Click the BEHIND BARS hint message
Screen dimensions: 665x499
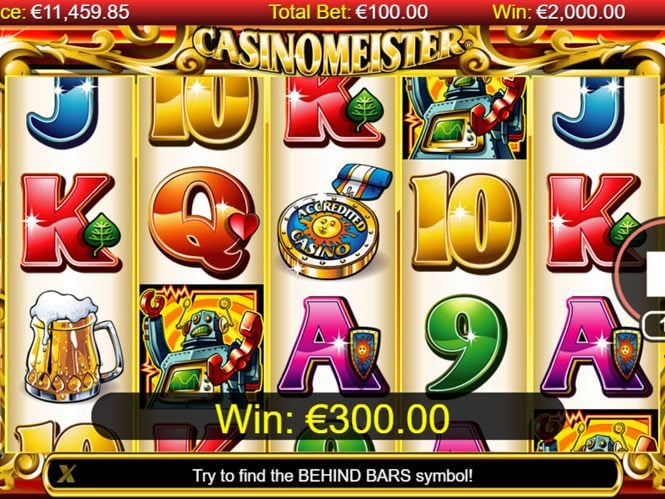332,476
